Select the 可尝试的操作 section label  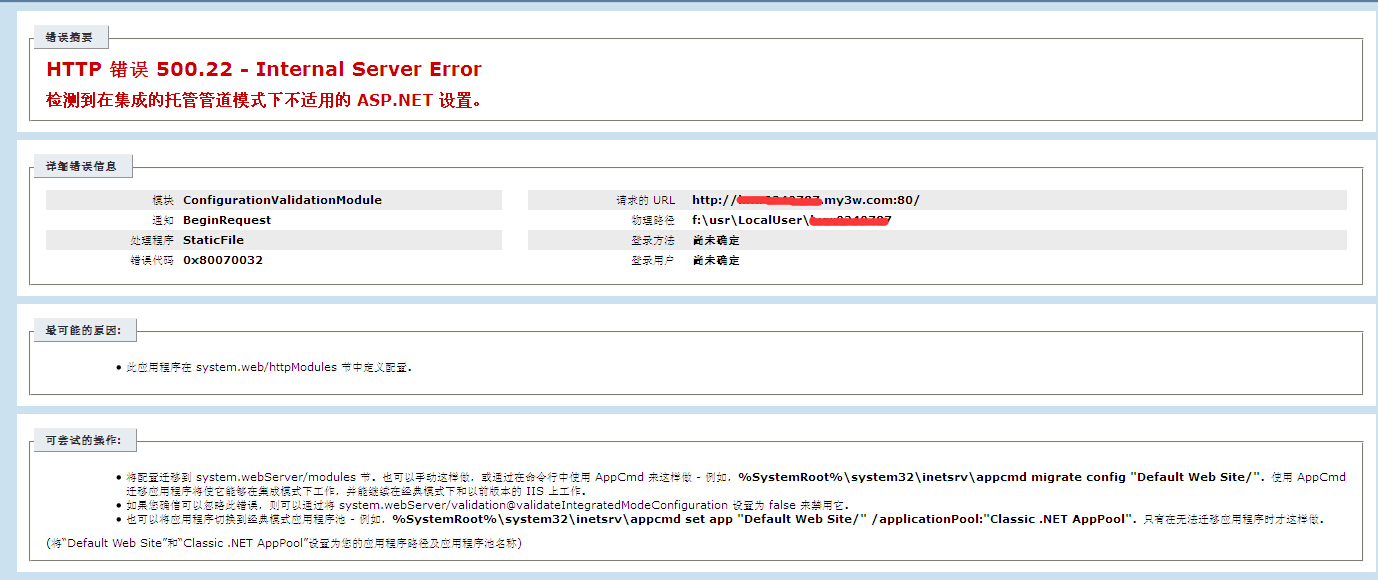[84, 441]
